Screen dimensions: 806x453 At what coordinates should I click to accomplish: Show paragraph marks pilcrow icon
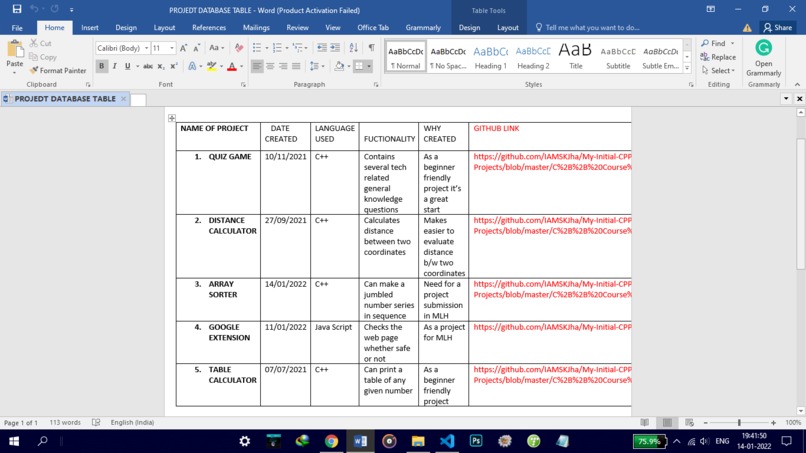(x=371, y=48)
